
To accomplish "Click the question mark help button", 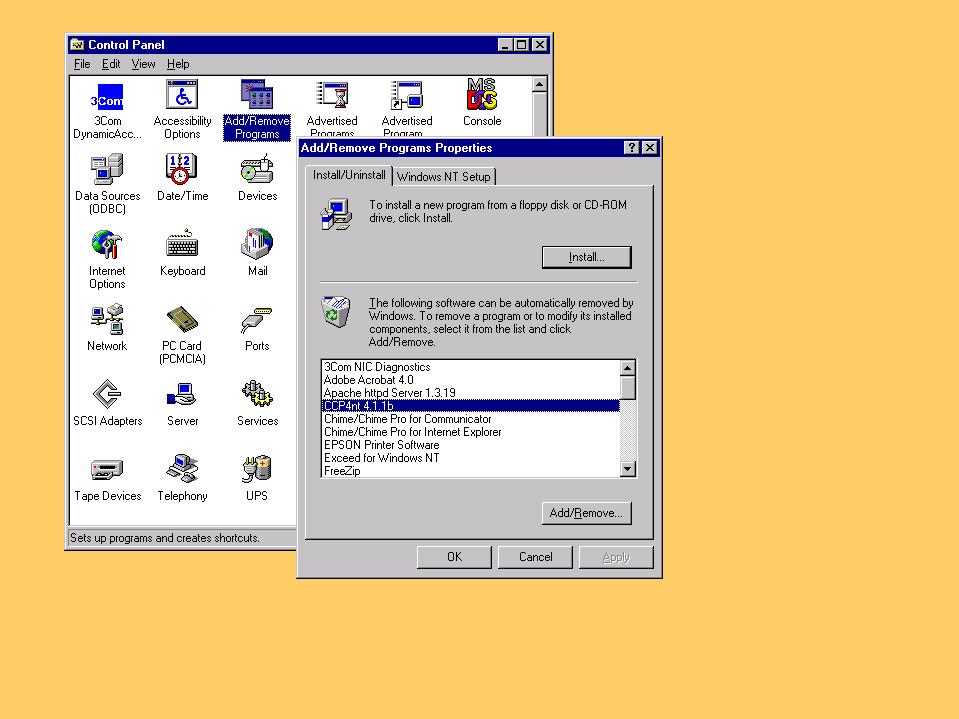I will [632, 148].
